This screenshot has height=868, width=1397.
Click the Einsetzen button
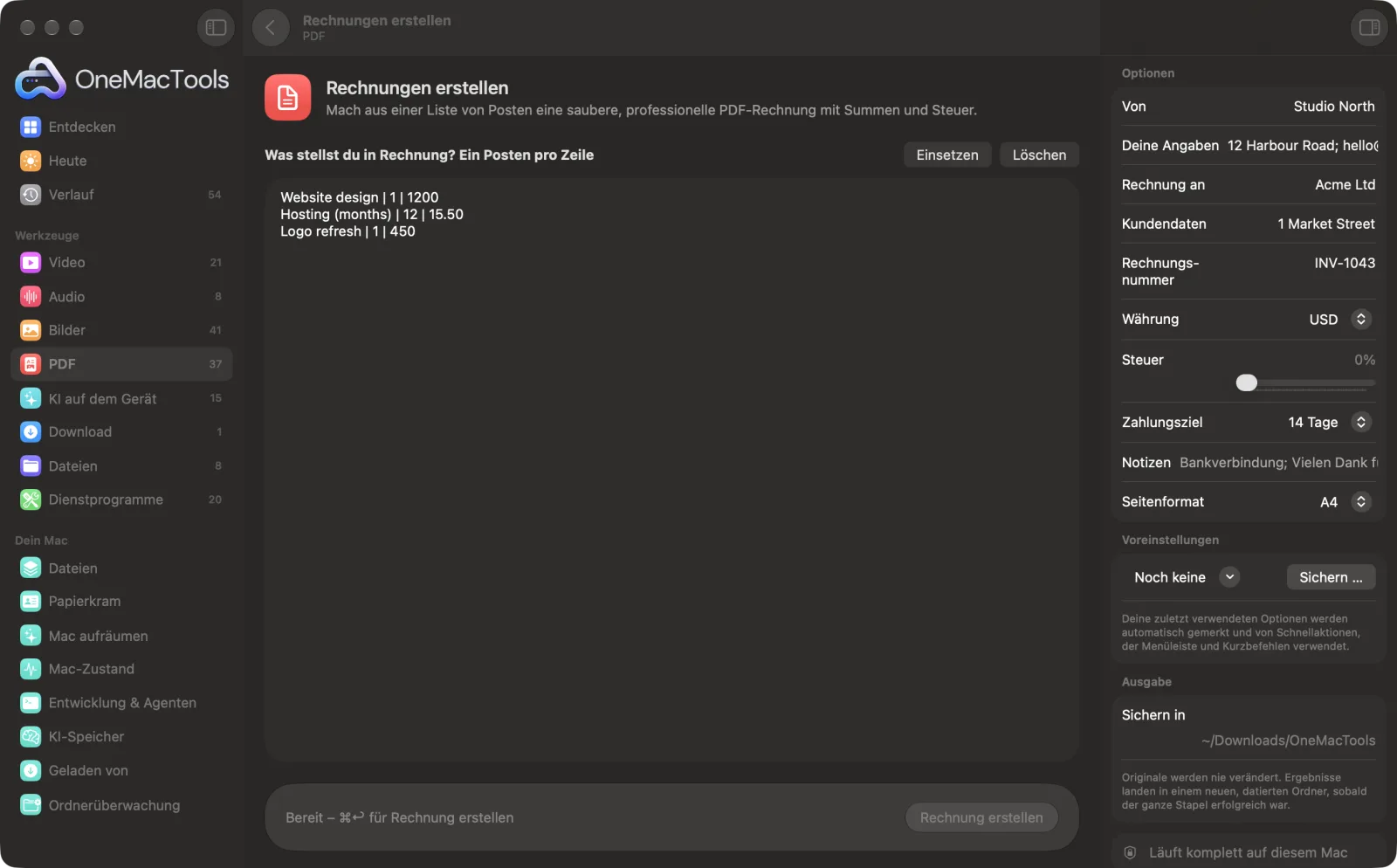[947, 155]
